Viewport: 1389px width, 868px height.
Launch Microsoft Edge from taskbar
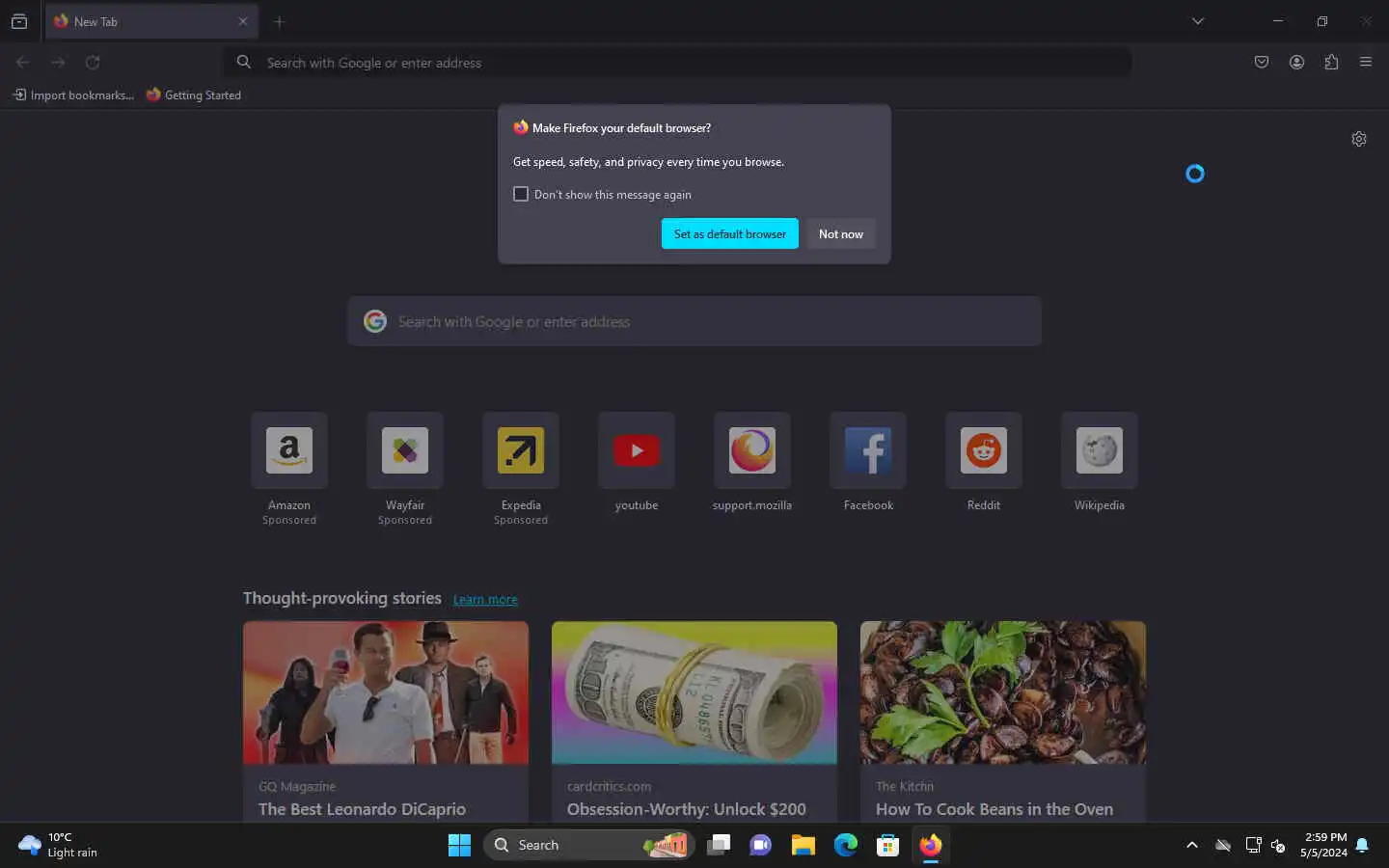[x=846, y=845]
